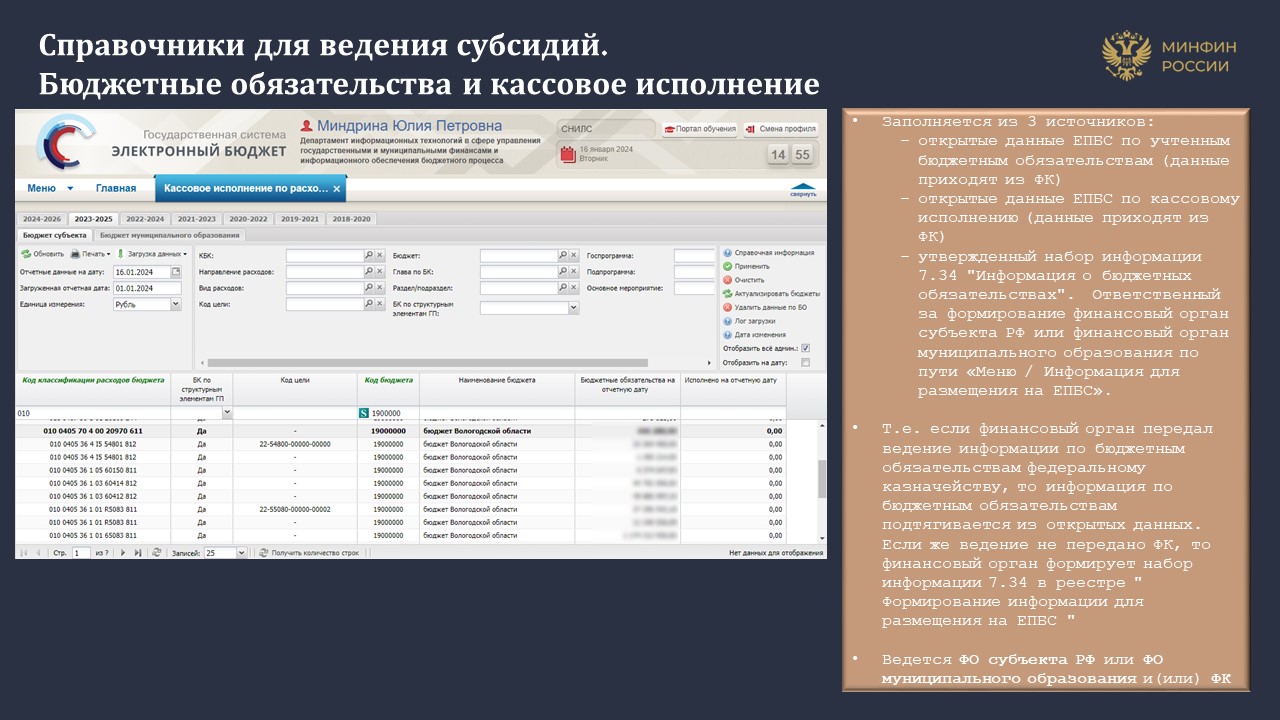Switch to the 2024-2026 period tab
This screenshot has height=720, width=1280.
(x=43, y=219)
